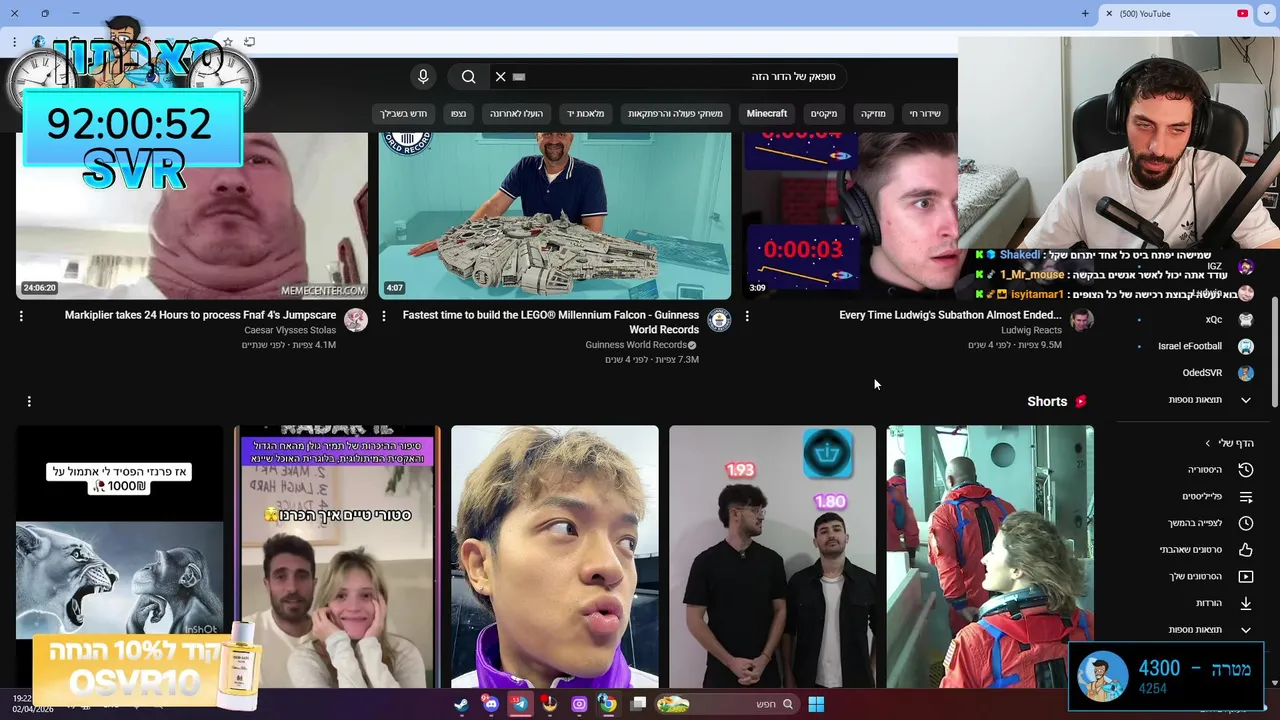Open the לצפייה בהמשך watch later icon
1280x720 pixels.
tap(1246, 523)
